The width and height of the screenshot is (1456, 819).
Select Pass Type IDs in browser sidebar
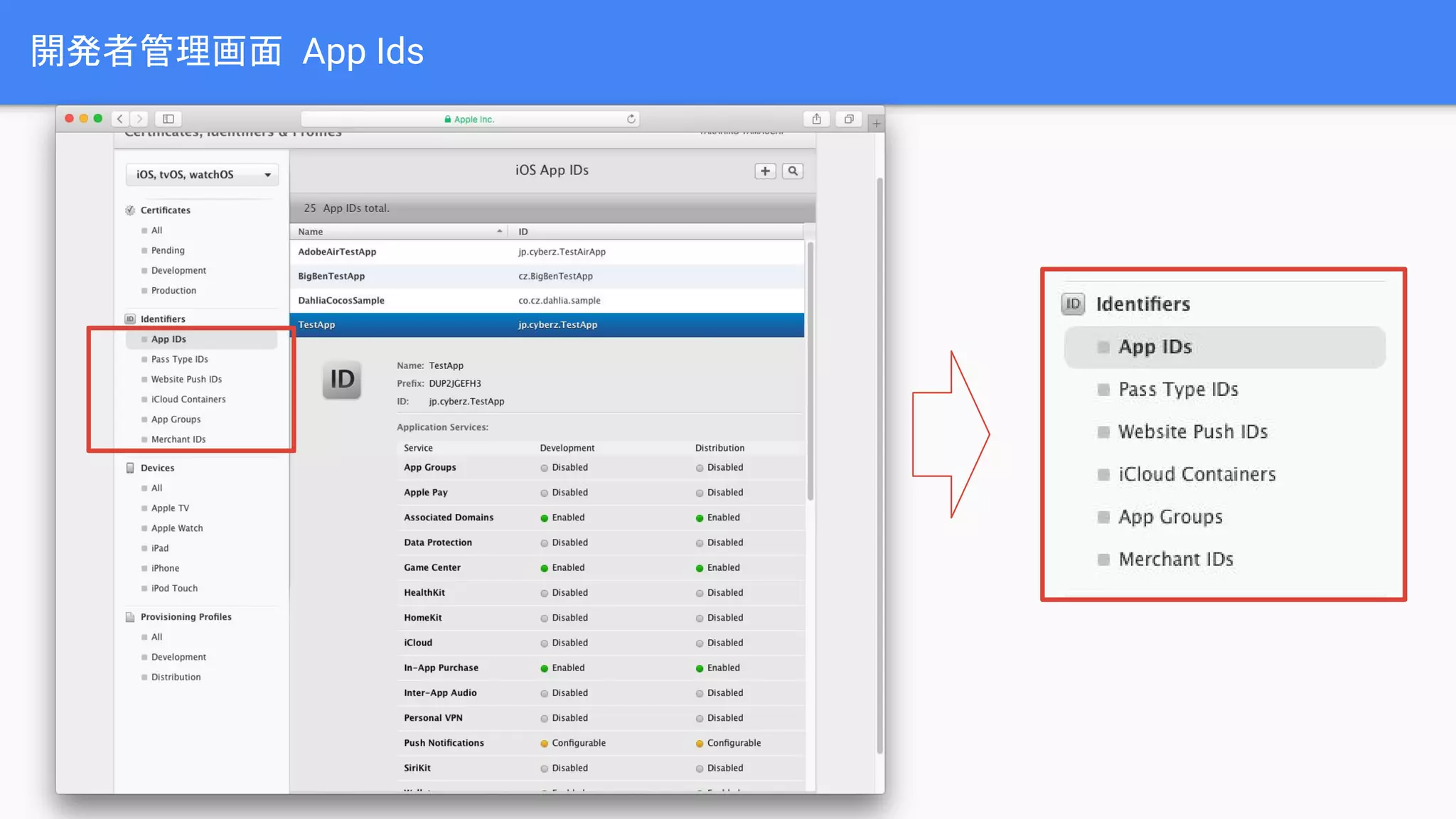pyautogui.click(x=179, y=359)
